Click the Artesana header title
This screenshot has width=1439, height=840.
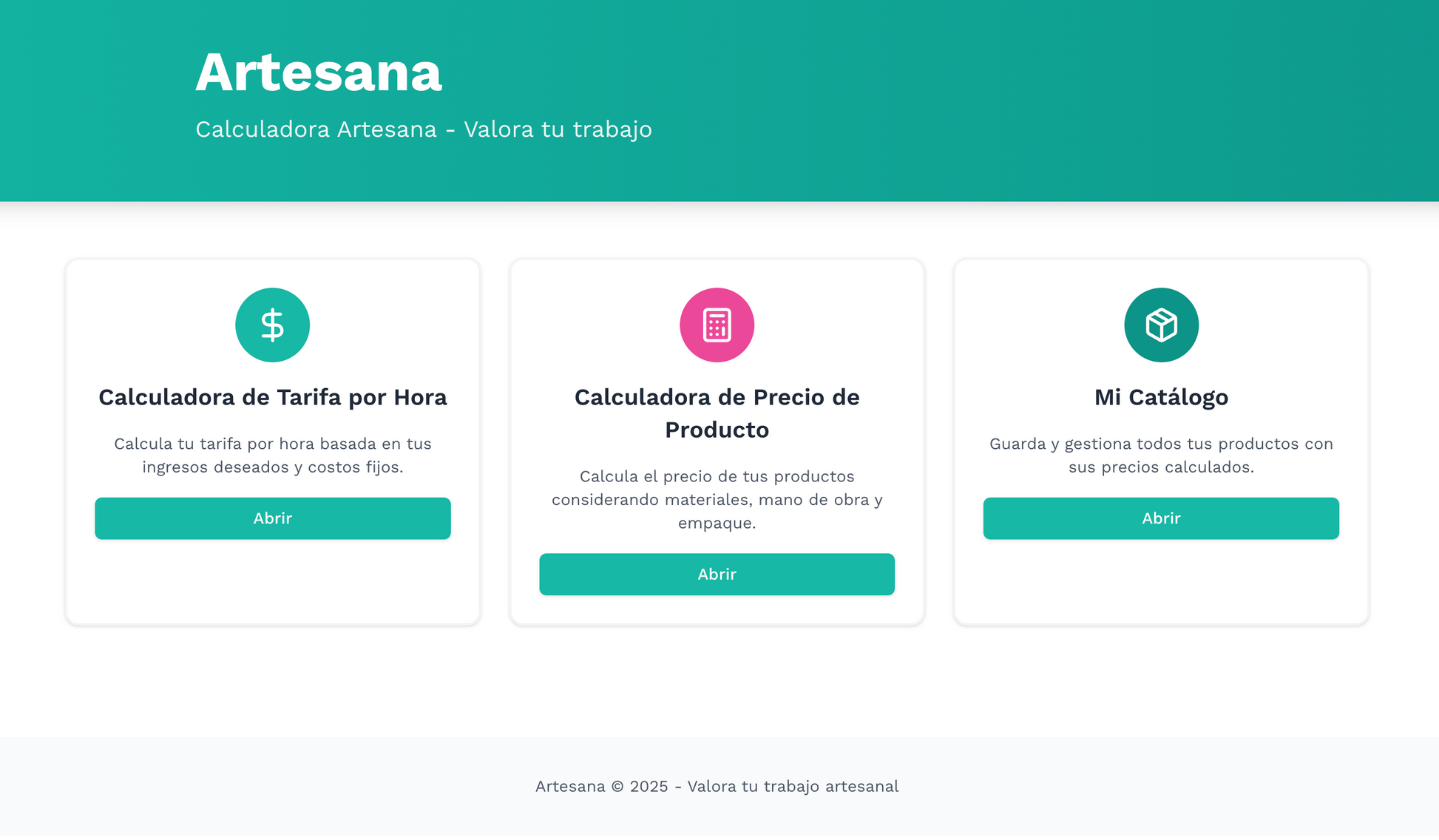(x=318, y=72)
